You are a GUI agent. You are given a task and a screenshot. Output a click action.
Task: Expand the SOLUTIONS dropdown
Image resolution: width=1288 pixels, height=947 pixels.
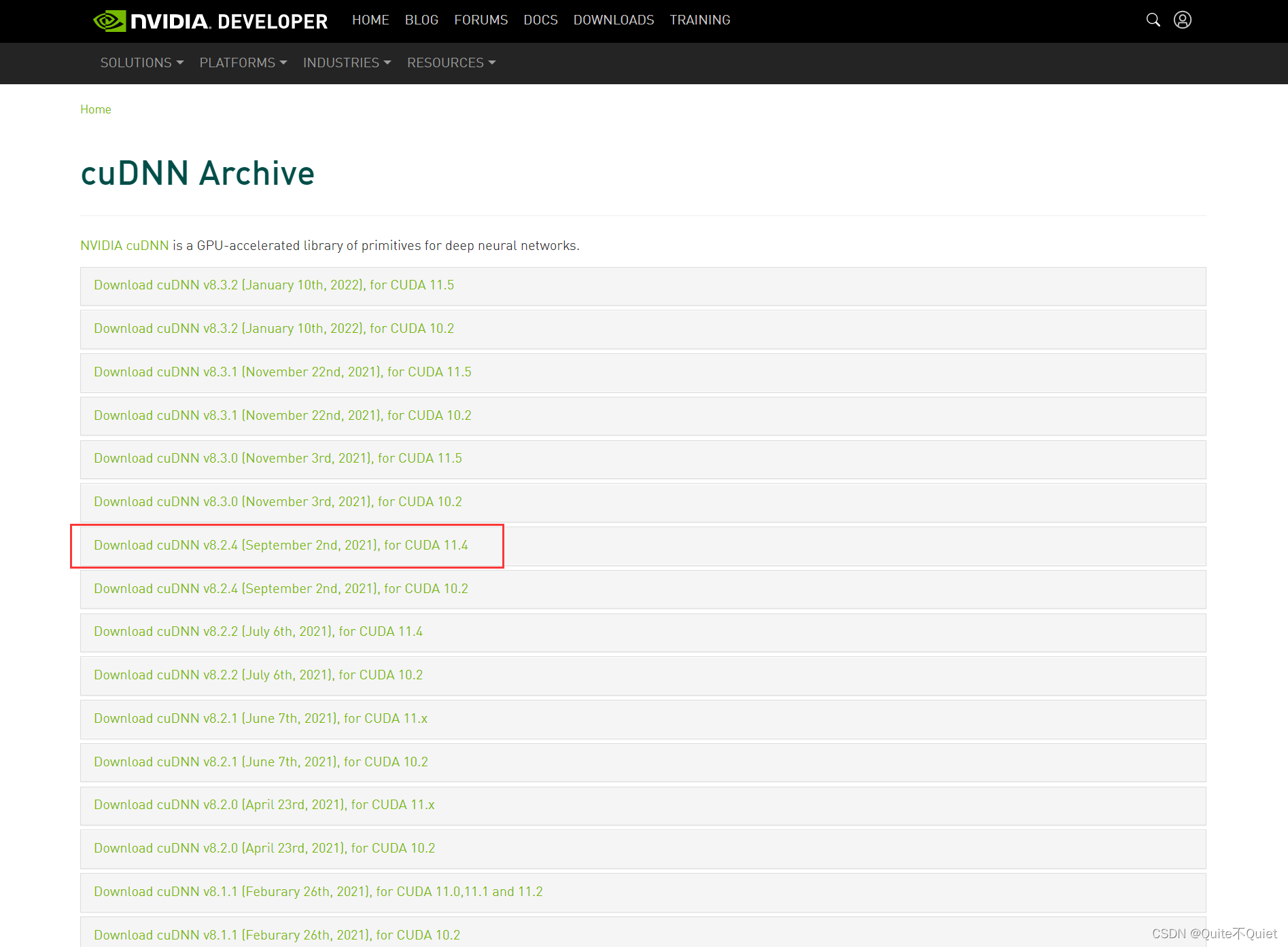[x=142, y=62]
